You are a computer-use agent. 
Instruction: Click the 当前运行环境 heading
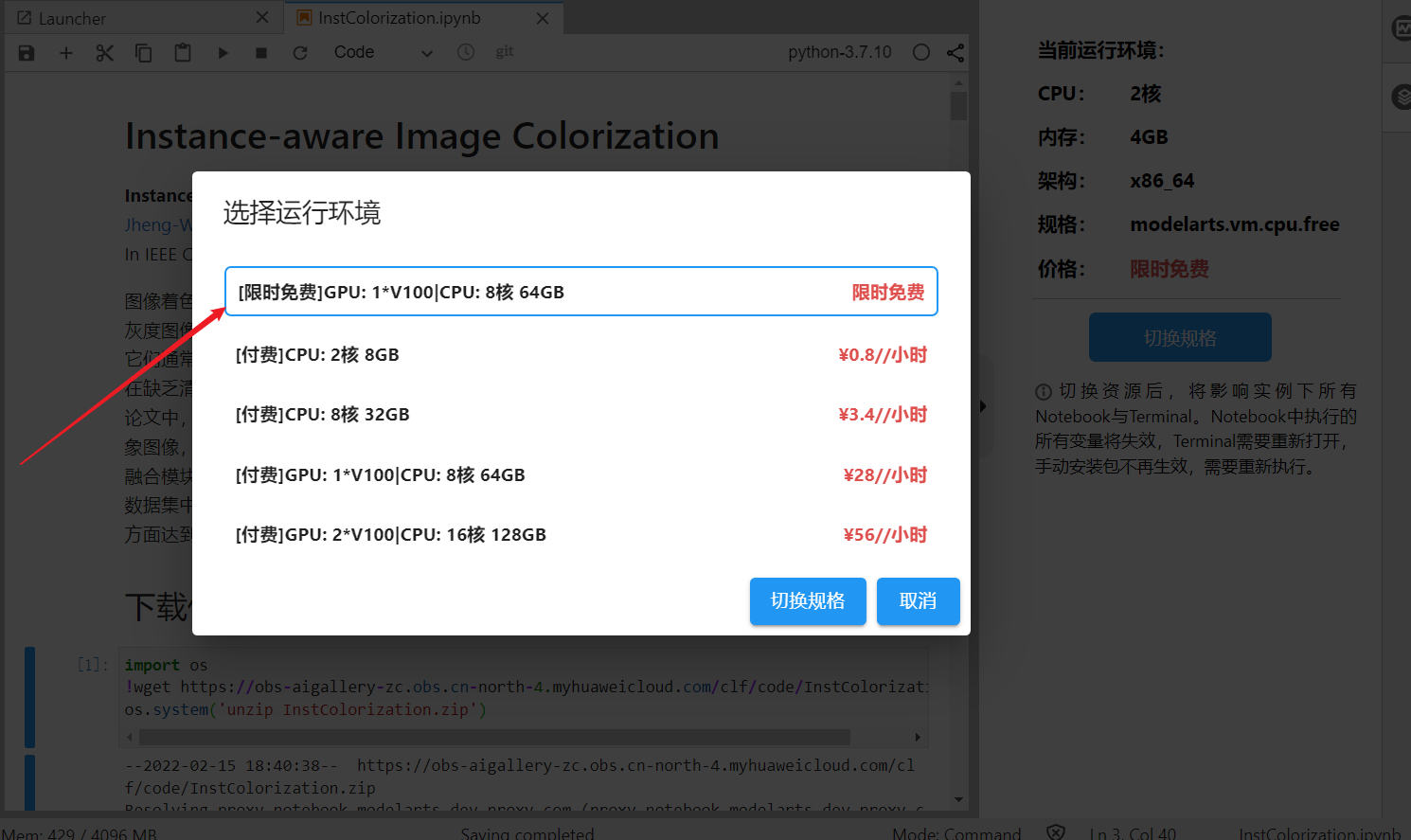tap(1100, 50)
